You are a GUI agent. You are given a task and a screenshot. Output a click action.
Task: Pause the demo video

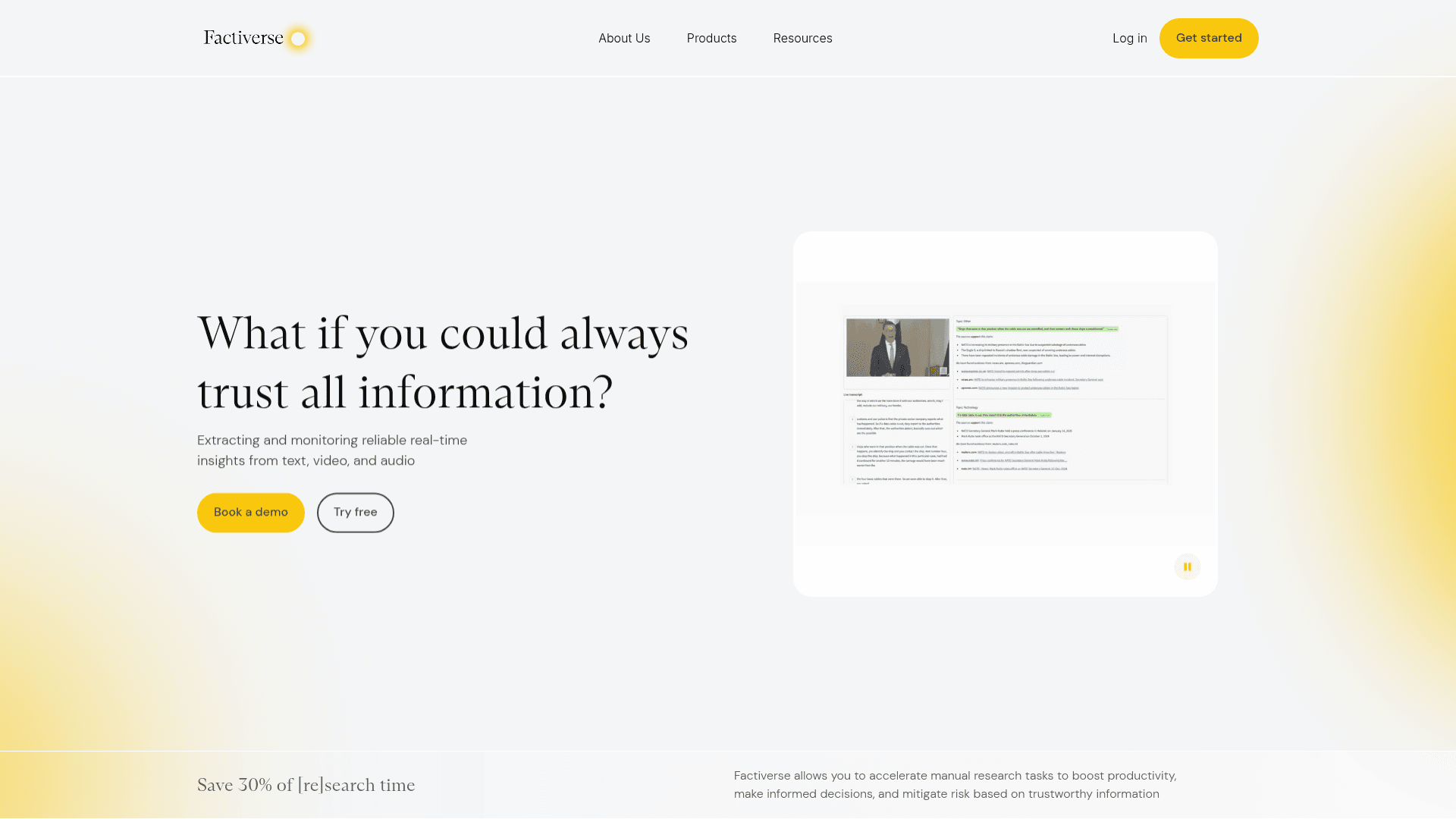coord(1188,566)
